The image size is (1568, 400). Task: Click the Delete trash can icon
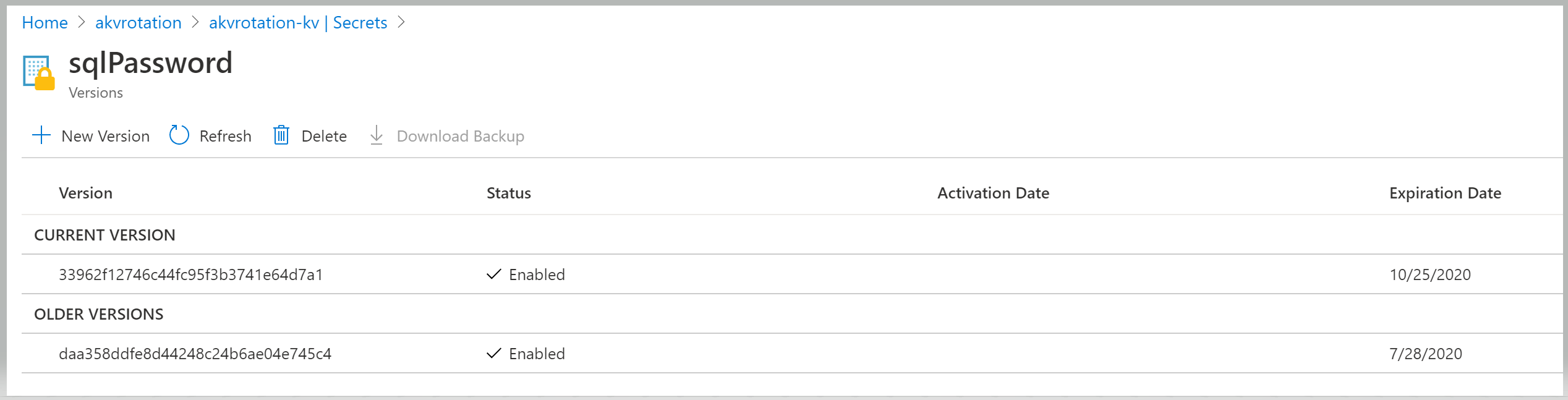click(x=281, y=135)
